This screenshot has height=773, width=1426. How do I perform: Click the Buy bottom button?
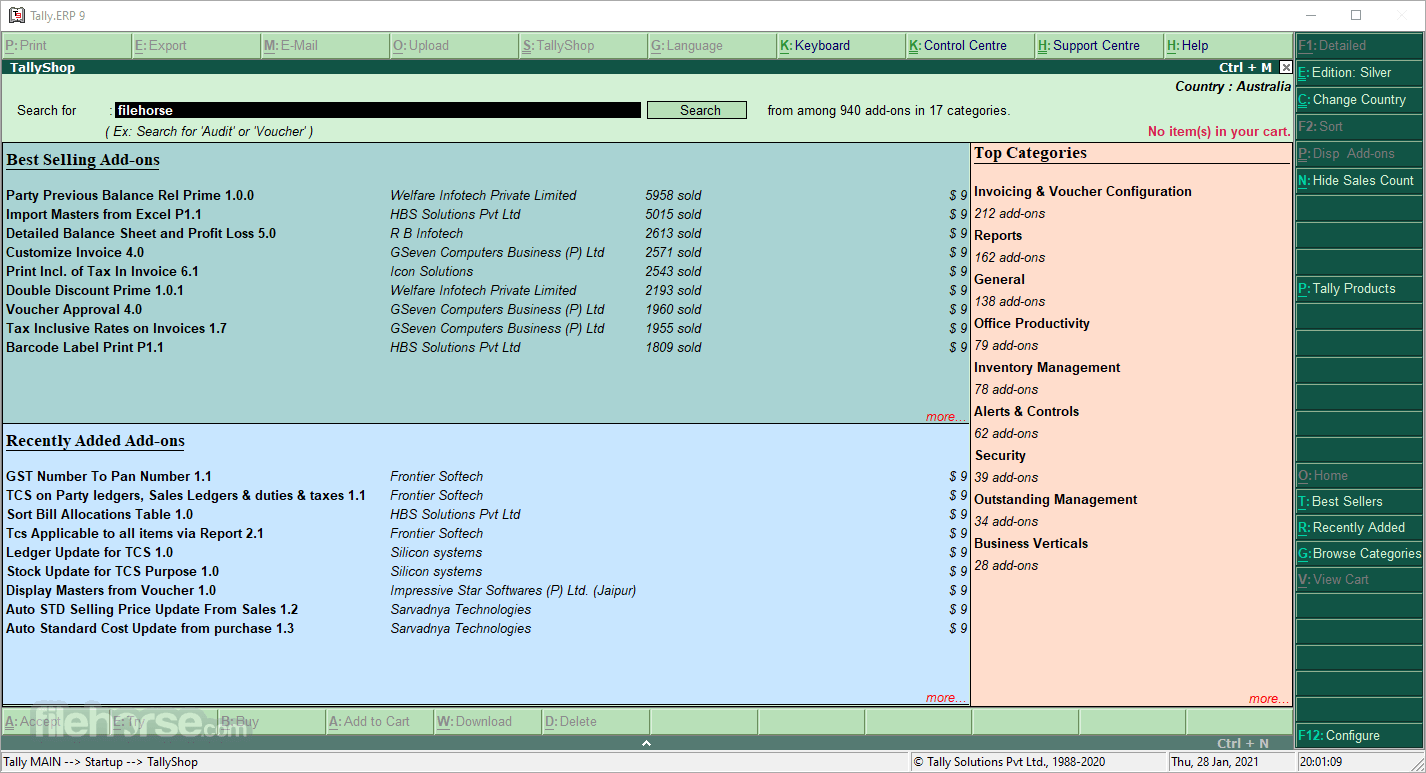tap(272, 721)
